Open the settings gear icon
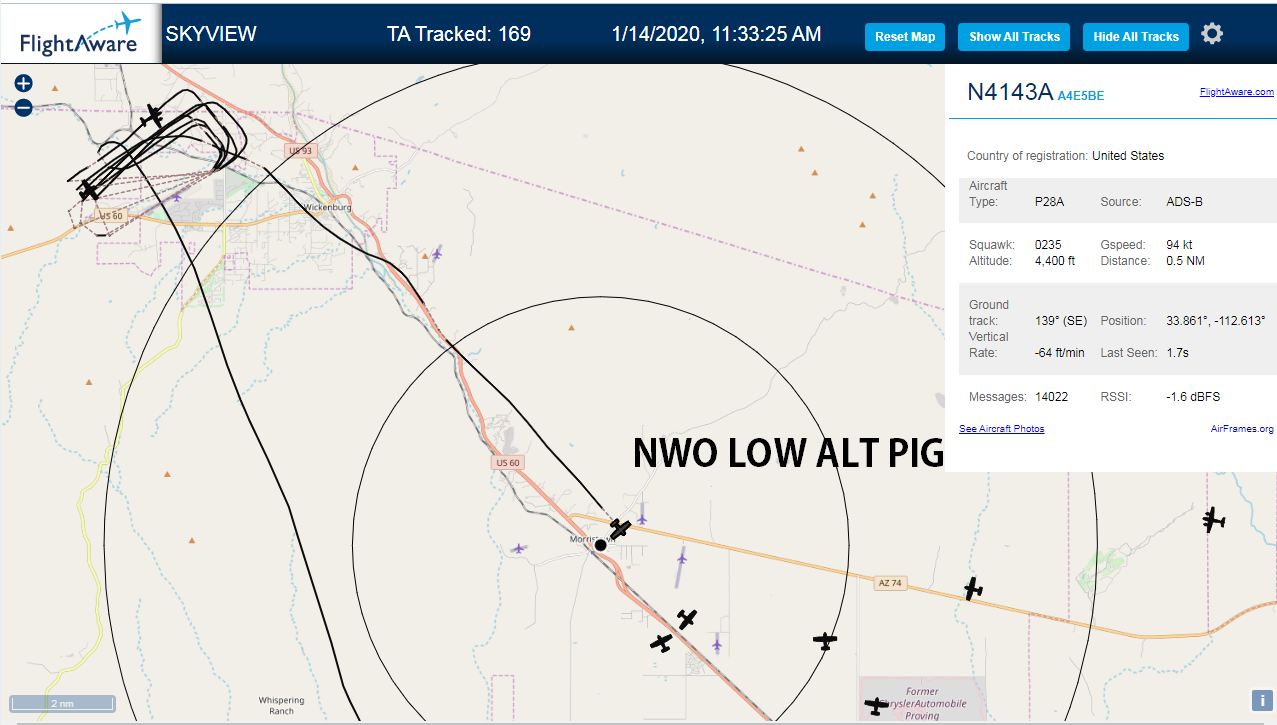The height and width of the screenshot is (725, 1277). pos(1212,34)
